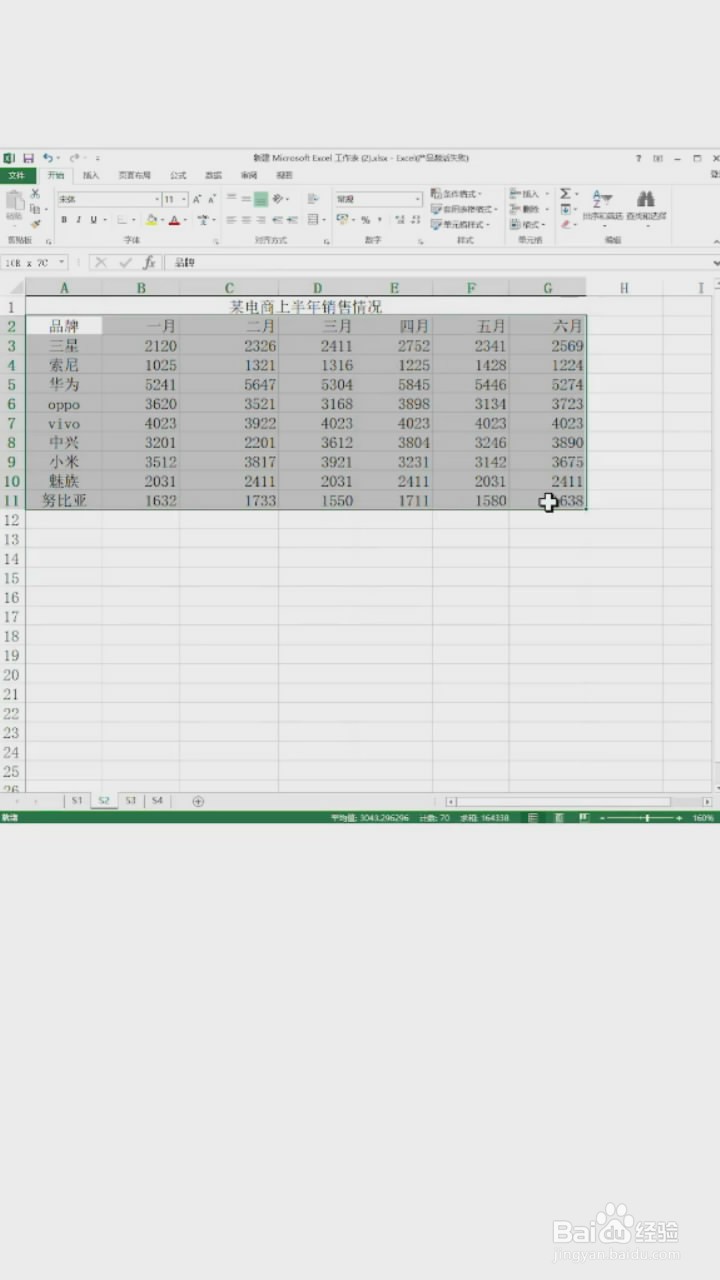Screen dimensions: 720x1280
Task: Toggle align text left
Action: tap(231, 219)
